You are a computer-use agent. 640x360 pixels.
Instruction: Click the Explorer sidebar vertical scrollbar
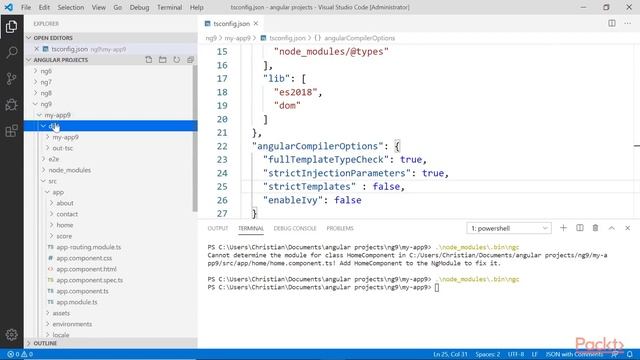coord(195,138)
